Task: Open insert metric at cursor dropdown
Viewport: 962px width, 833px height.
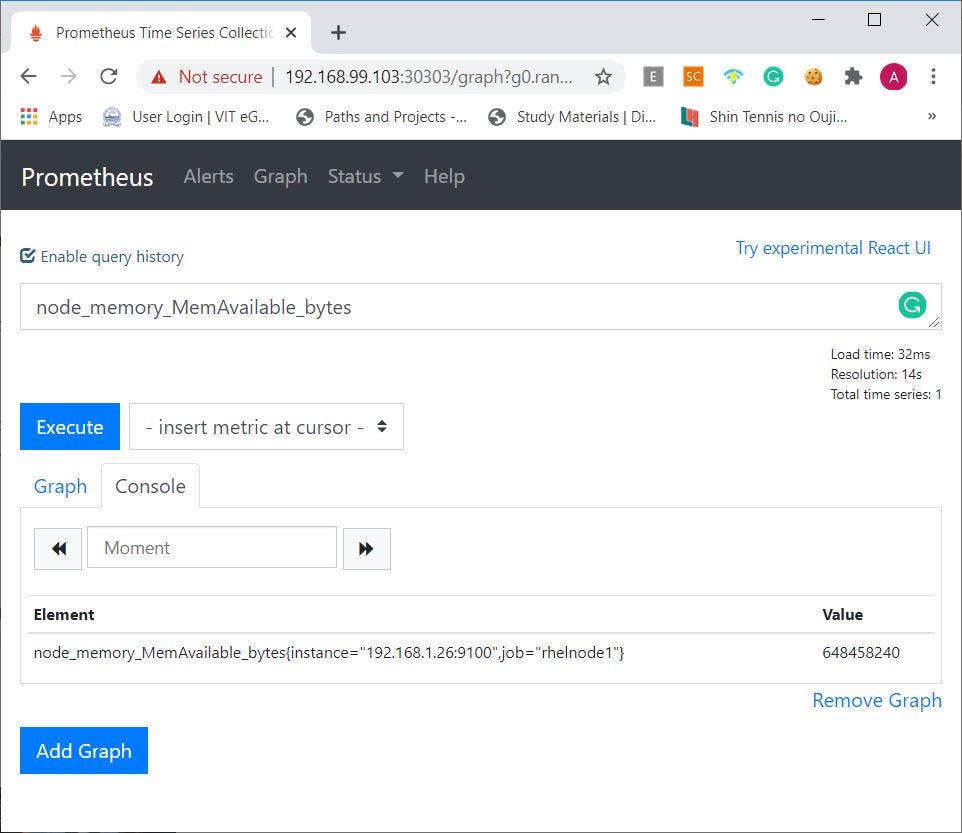Action: [x=266, y=427]
